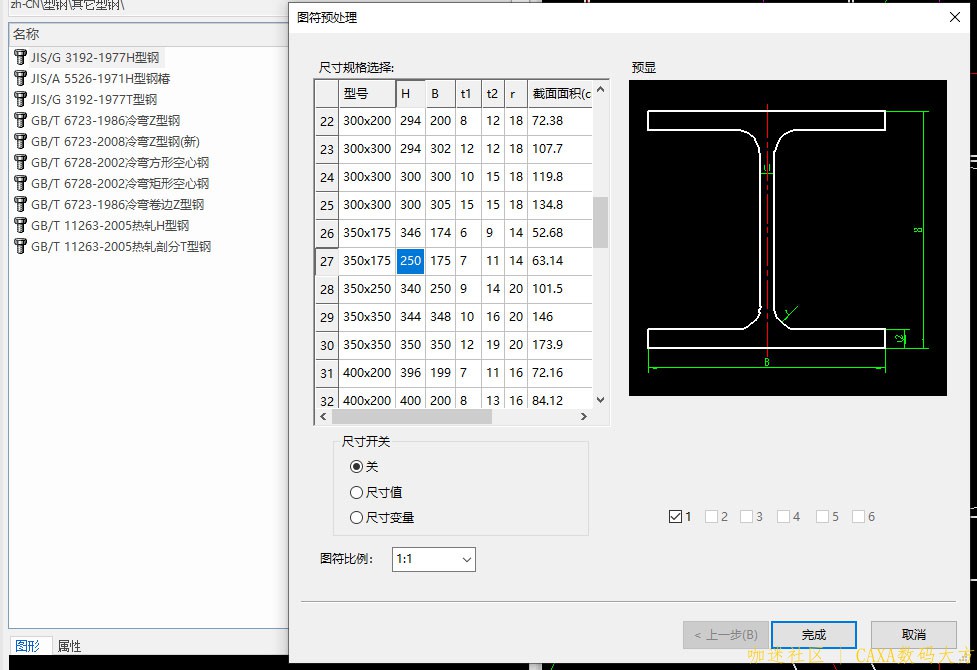Screen dimensions: 977x670
Task: Select the 尺寸变量 radio option
Action: [357, 518]
